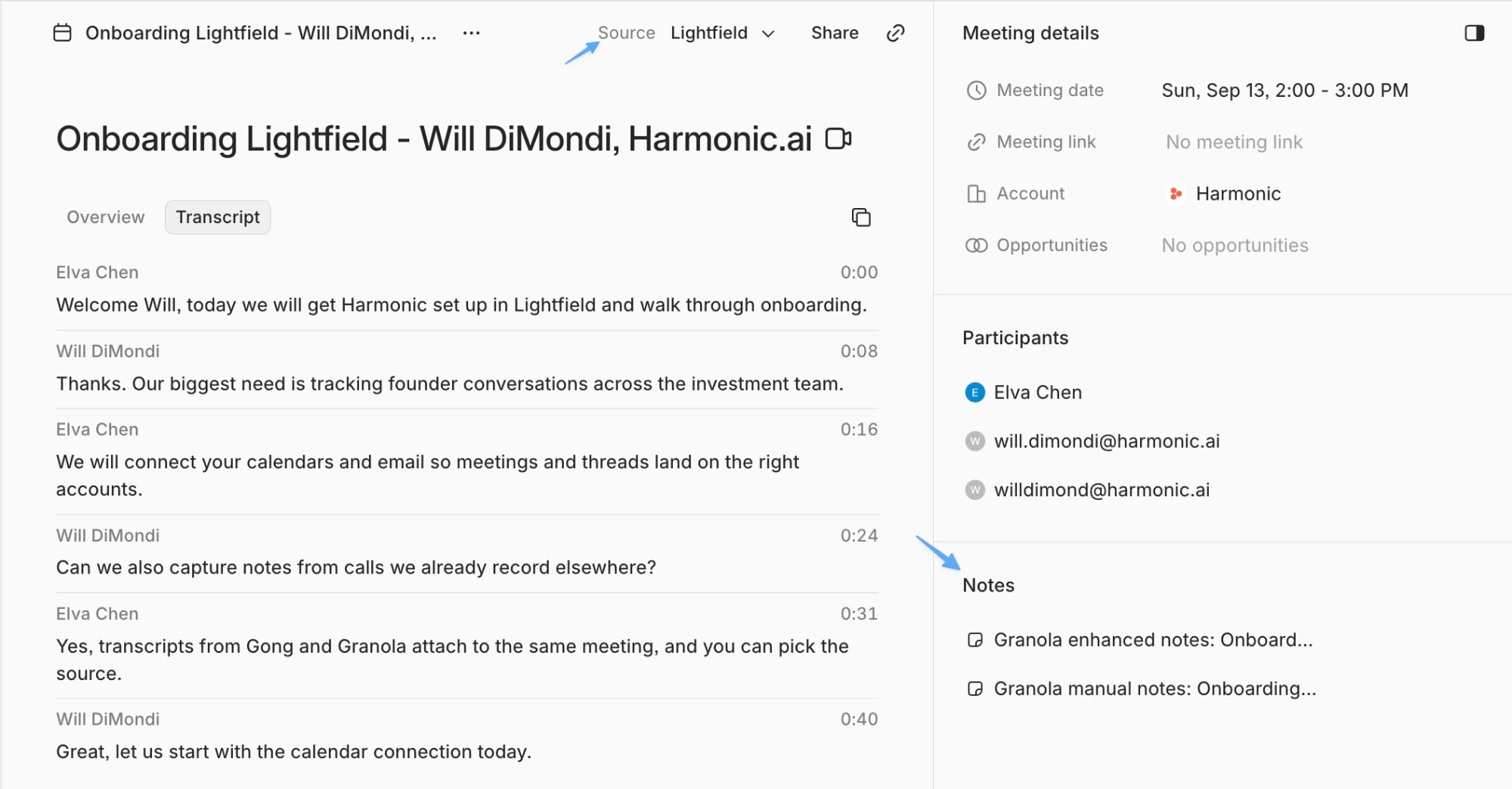Click the Account label

click(x=1030, y=194)
